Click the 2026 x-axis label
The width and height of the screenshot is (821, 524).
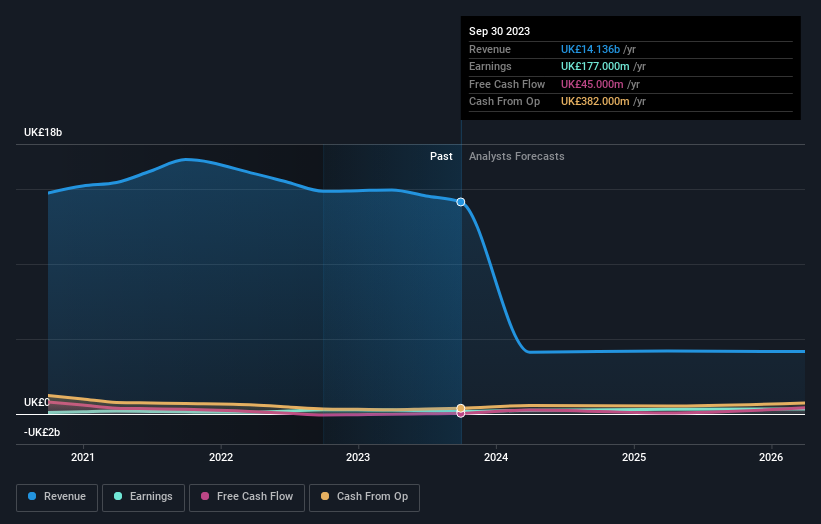click(771, 457)
